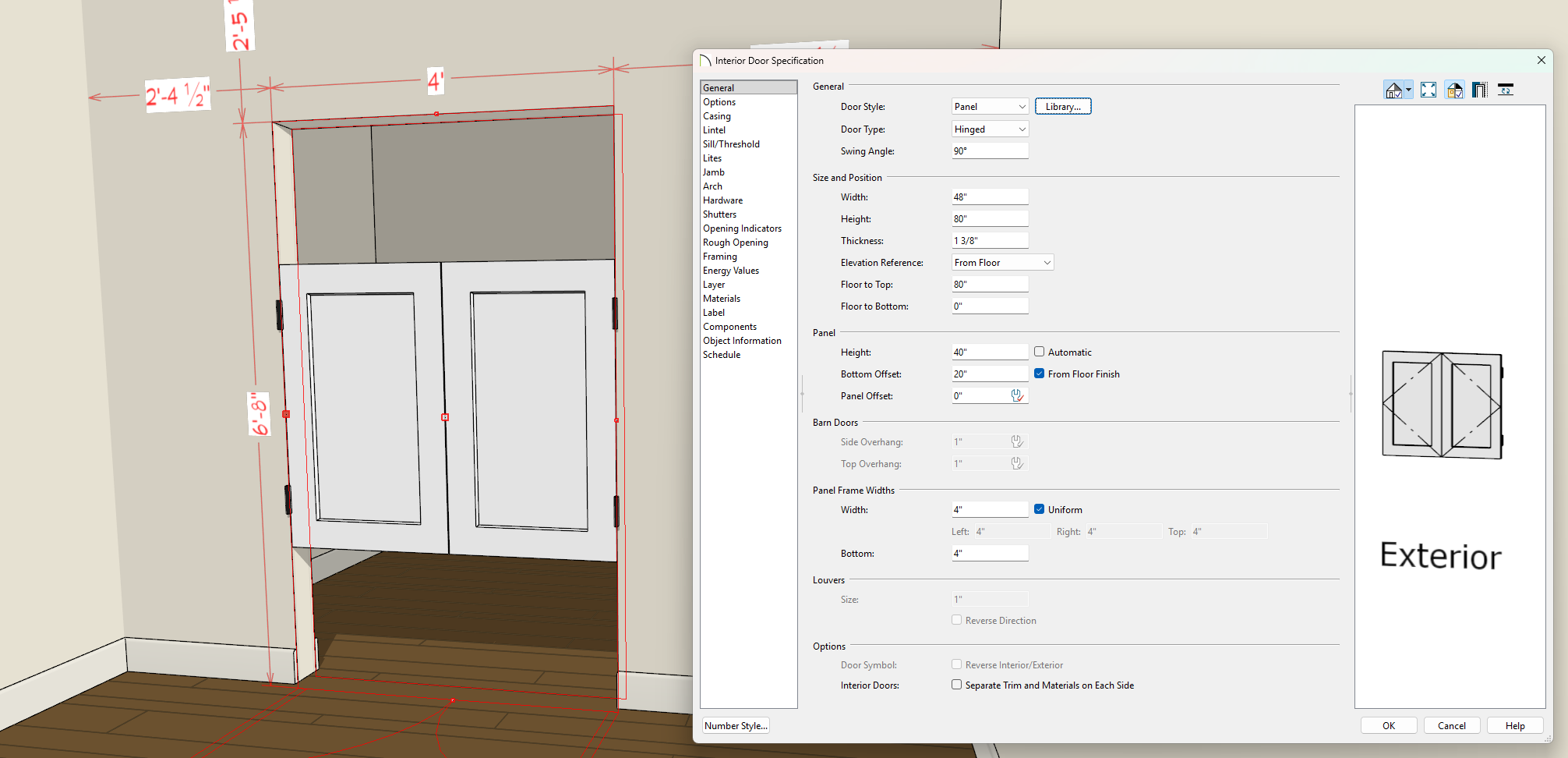Open the Door Style dropdown
The height and width of the screenshot is (758, 1568).
990,107
